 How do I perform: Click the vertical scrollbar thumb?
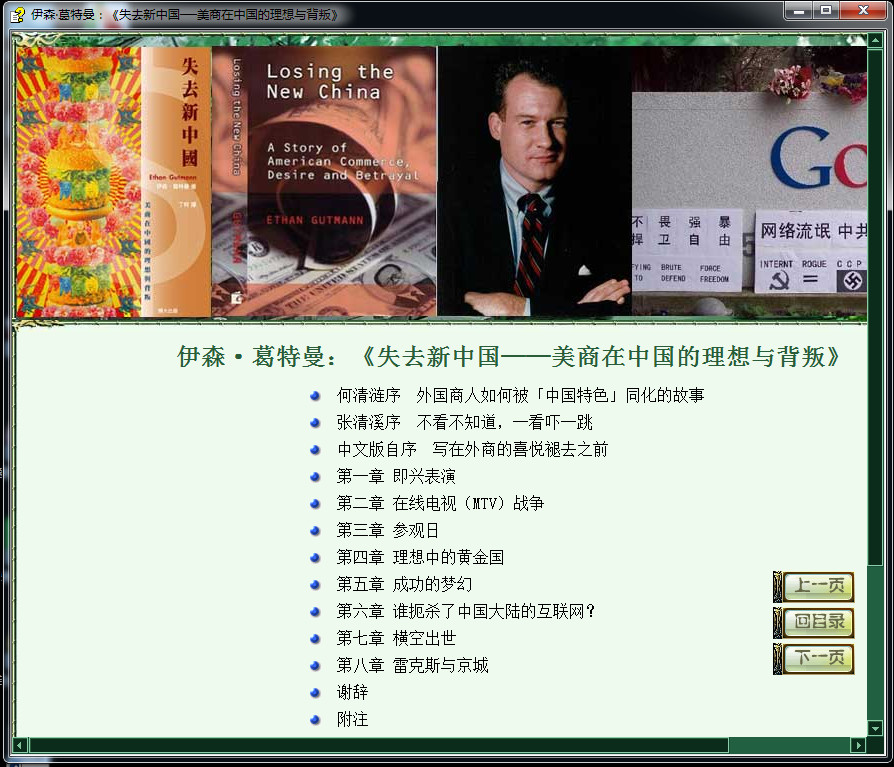click(875, 308)
